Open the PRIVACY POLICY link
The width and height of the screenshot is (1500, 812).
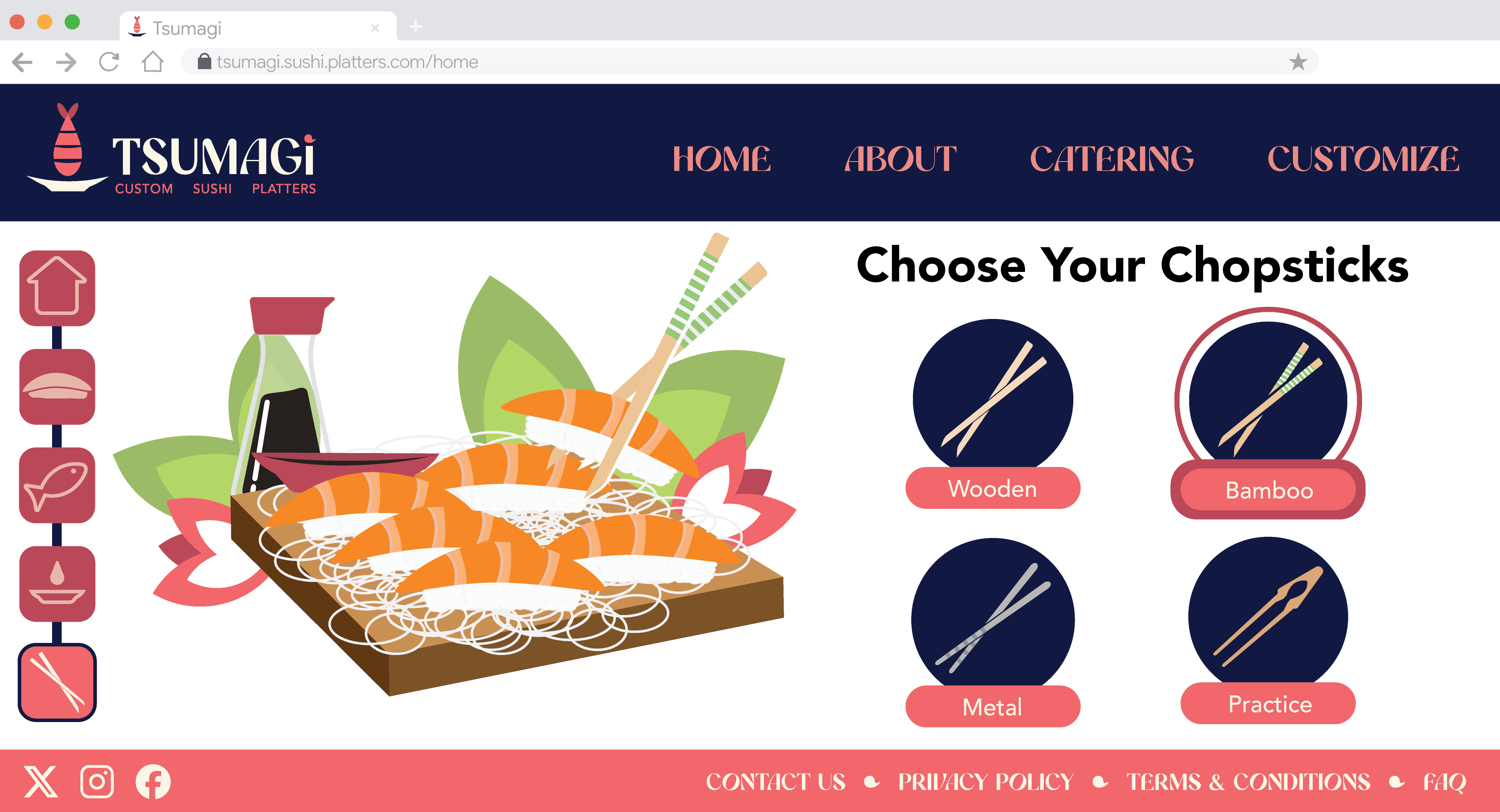[986, 782]
